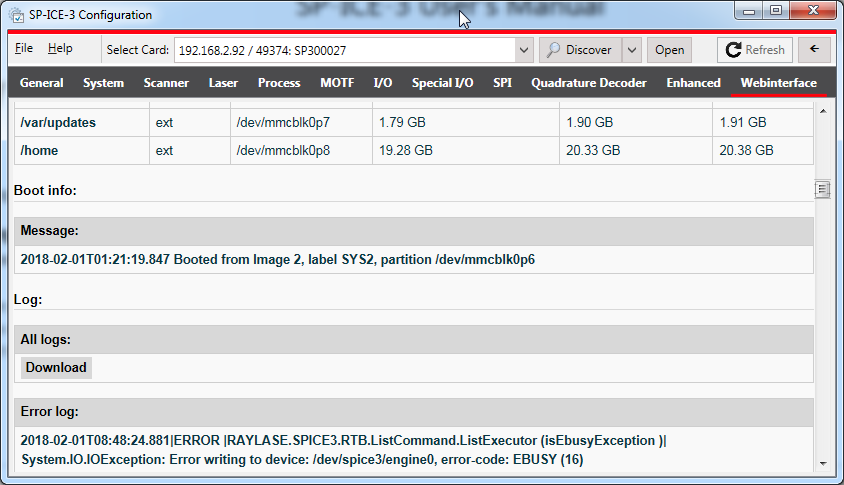Click the /dev/mmcblk0p8 device cell
844x485 pixels.
(301, 151)
